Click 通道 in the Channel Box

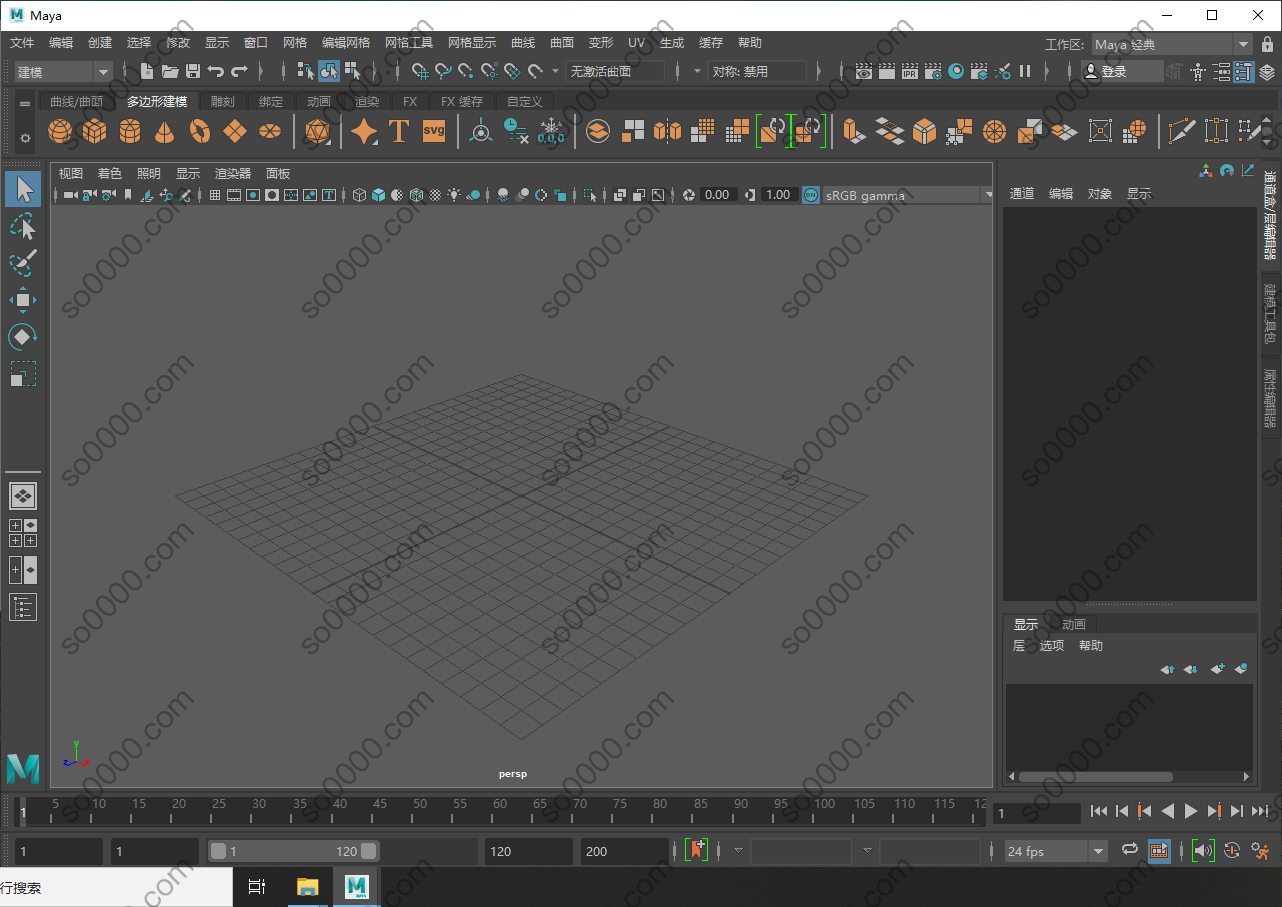point(1022,194)
